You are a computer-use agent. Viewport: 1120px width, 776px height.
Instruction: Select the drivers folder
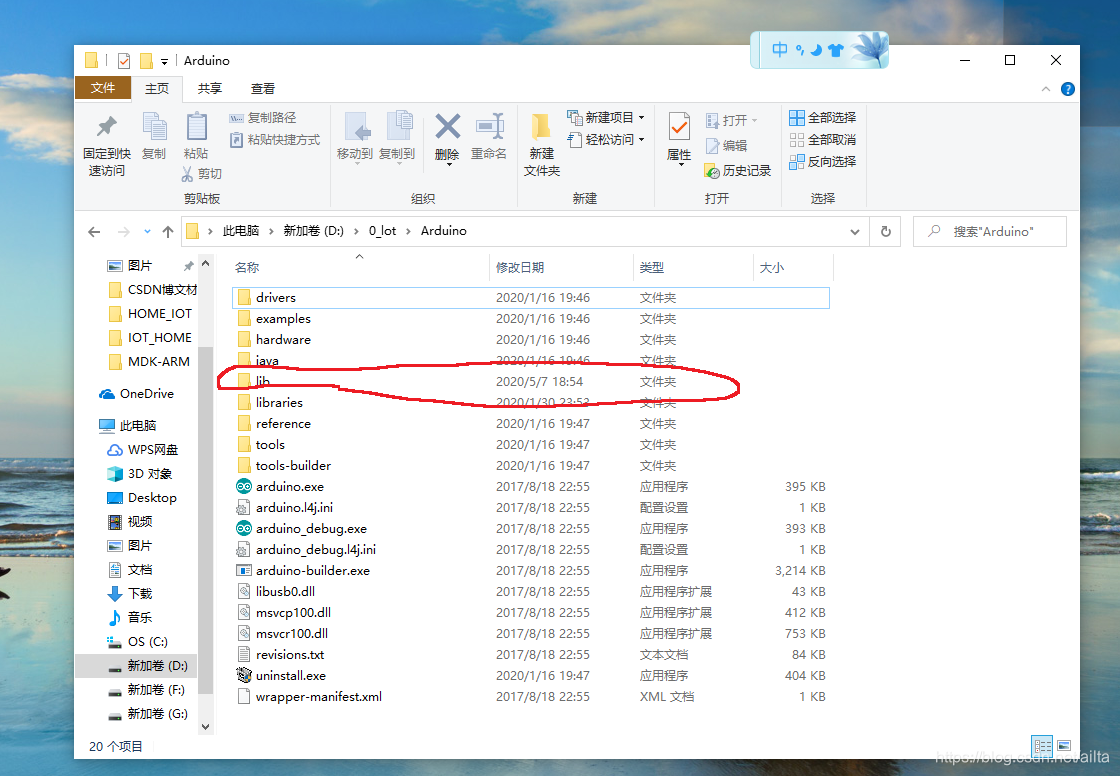pyautogui.click(x=531, y=298)
